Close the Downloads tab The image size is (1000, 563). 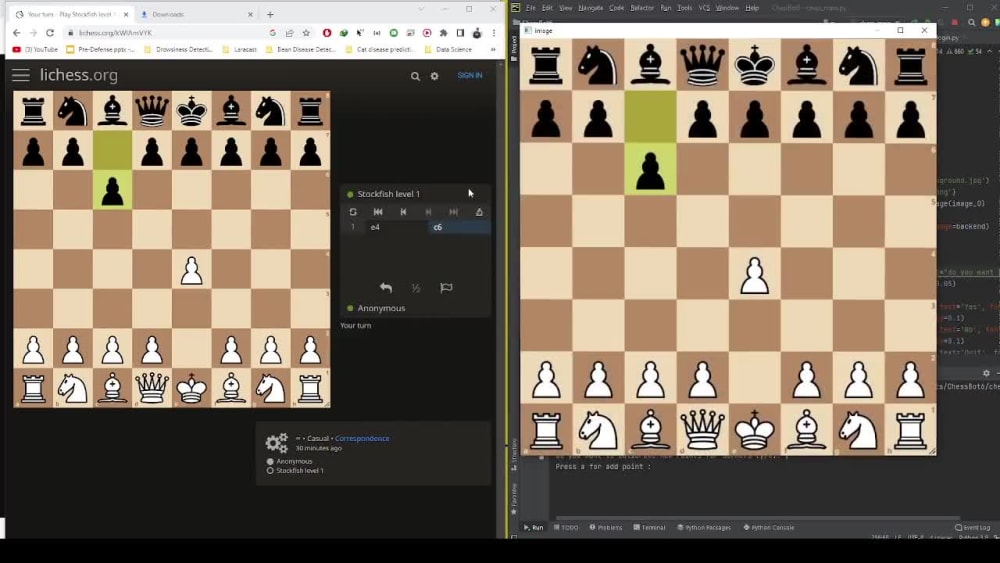click(x=250, y=14)
